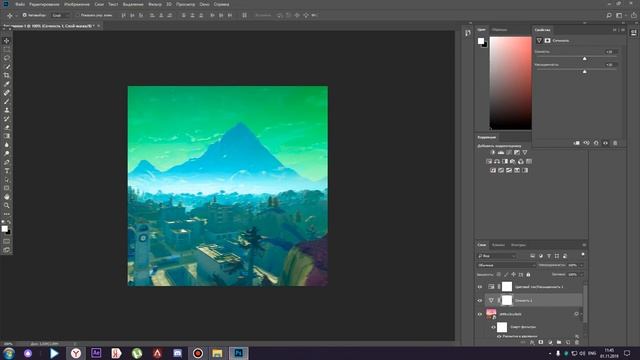Adjust the Vibrance slider handle
The image size is (640, 360).
coord(584,59)
